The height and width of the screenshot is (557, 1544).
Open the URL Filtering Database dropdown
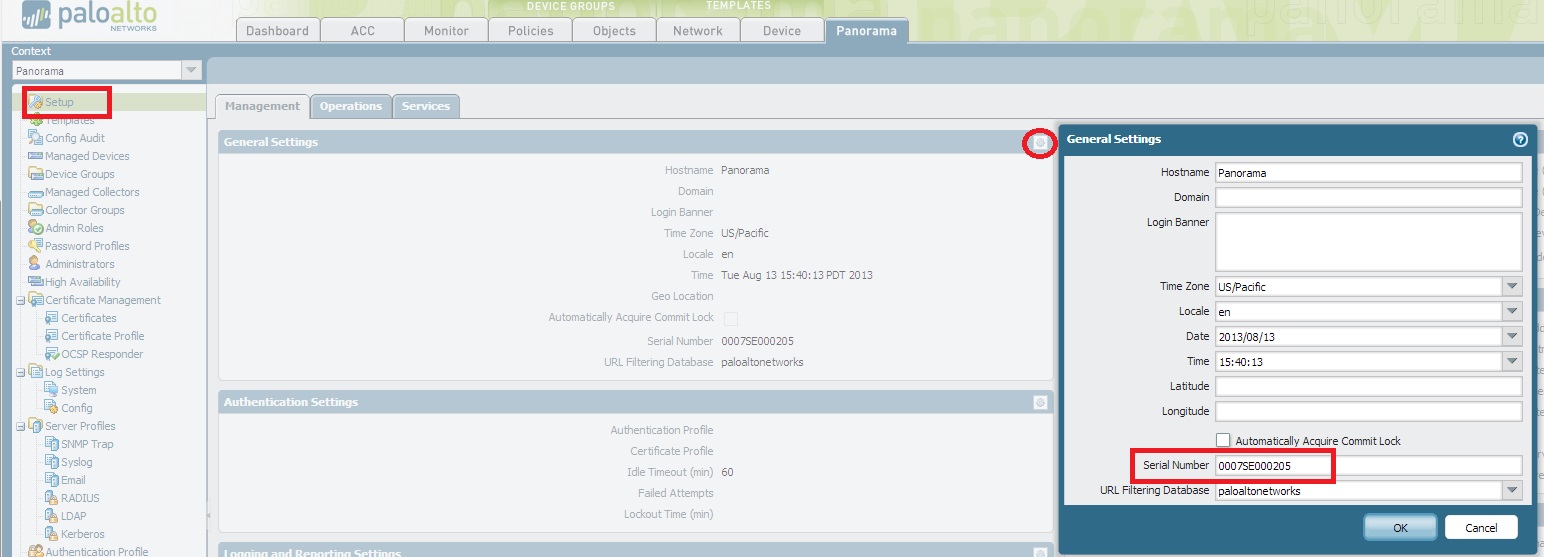coord(1512,491)
